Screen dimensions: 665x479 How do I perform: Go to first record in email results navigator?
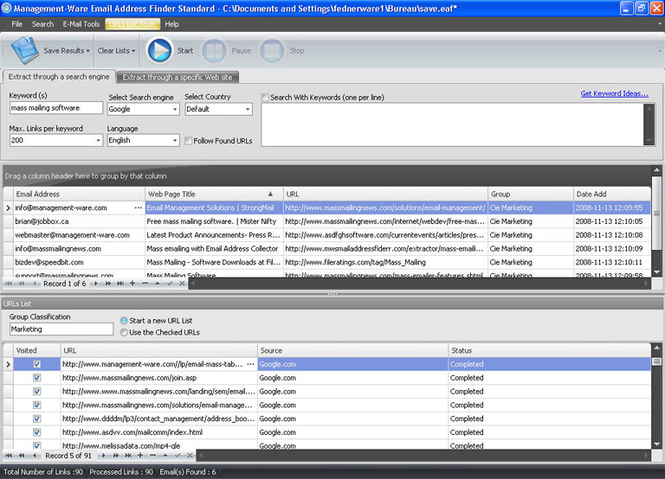coord(8,283)
